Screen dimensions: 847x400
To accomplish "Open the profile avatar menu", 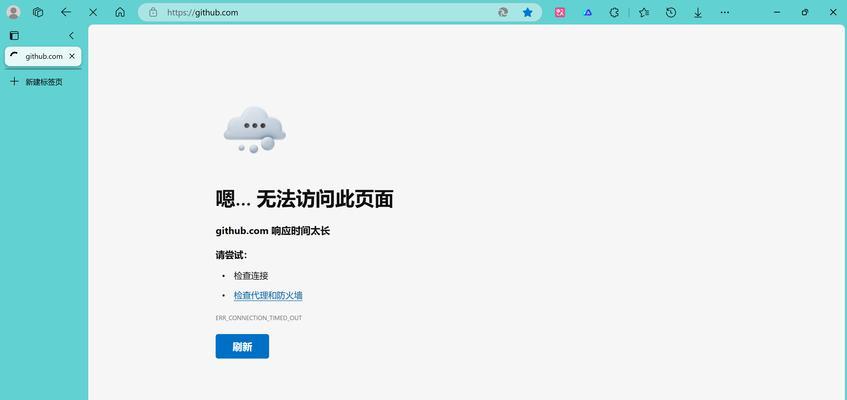I will 14,12.
